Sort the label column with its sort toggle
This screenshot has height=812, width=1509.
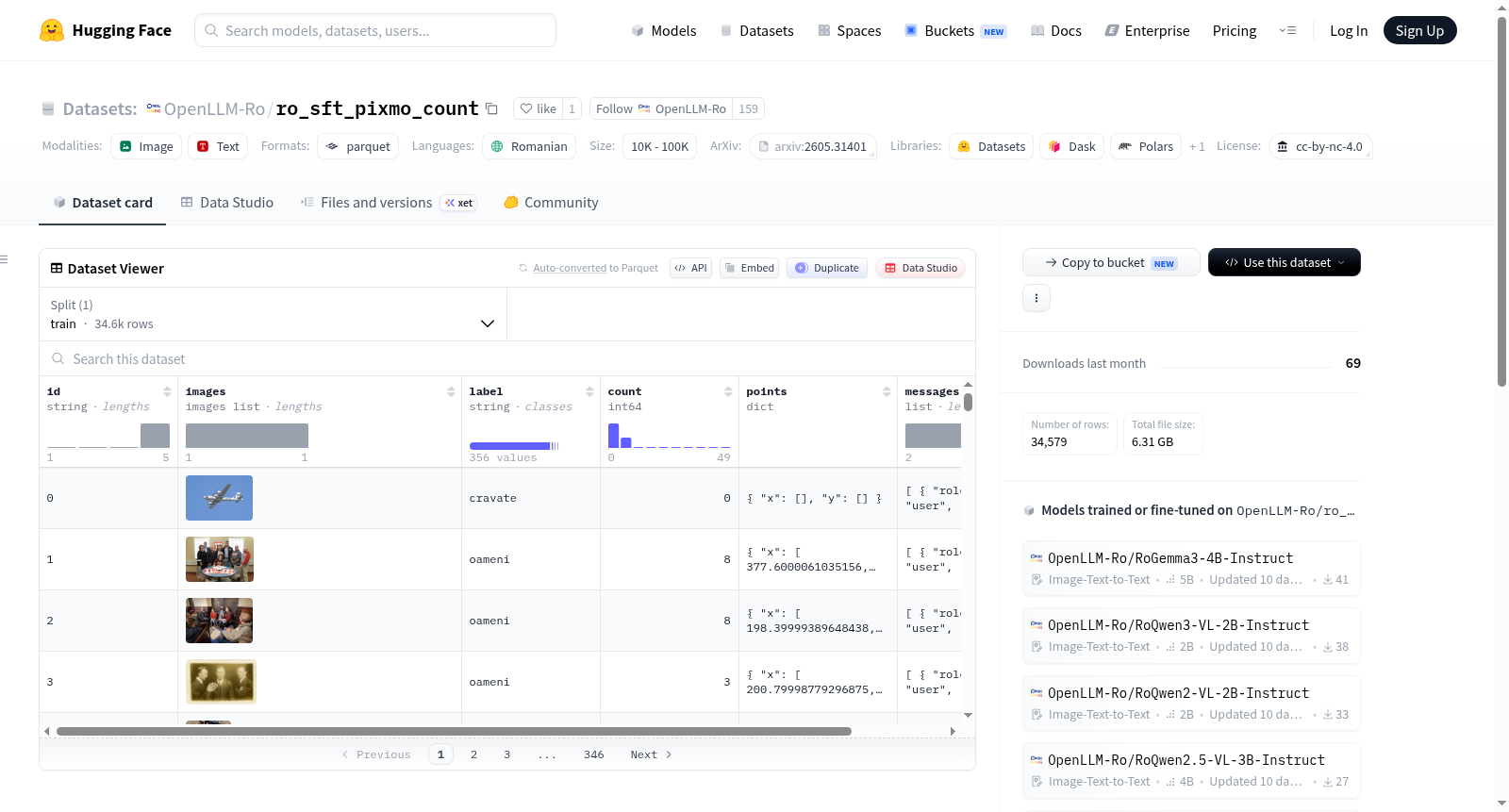589,391
